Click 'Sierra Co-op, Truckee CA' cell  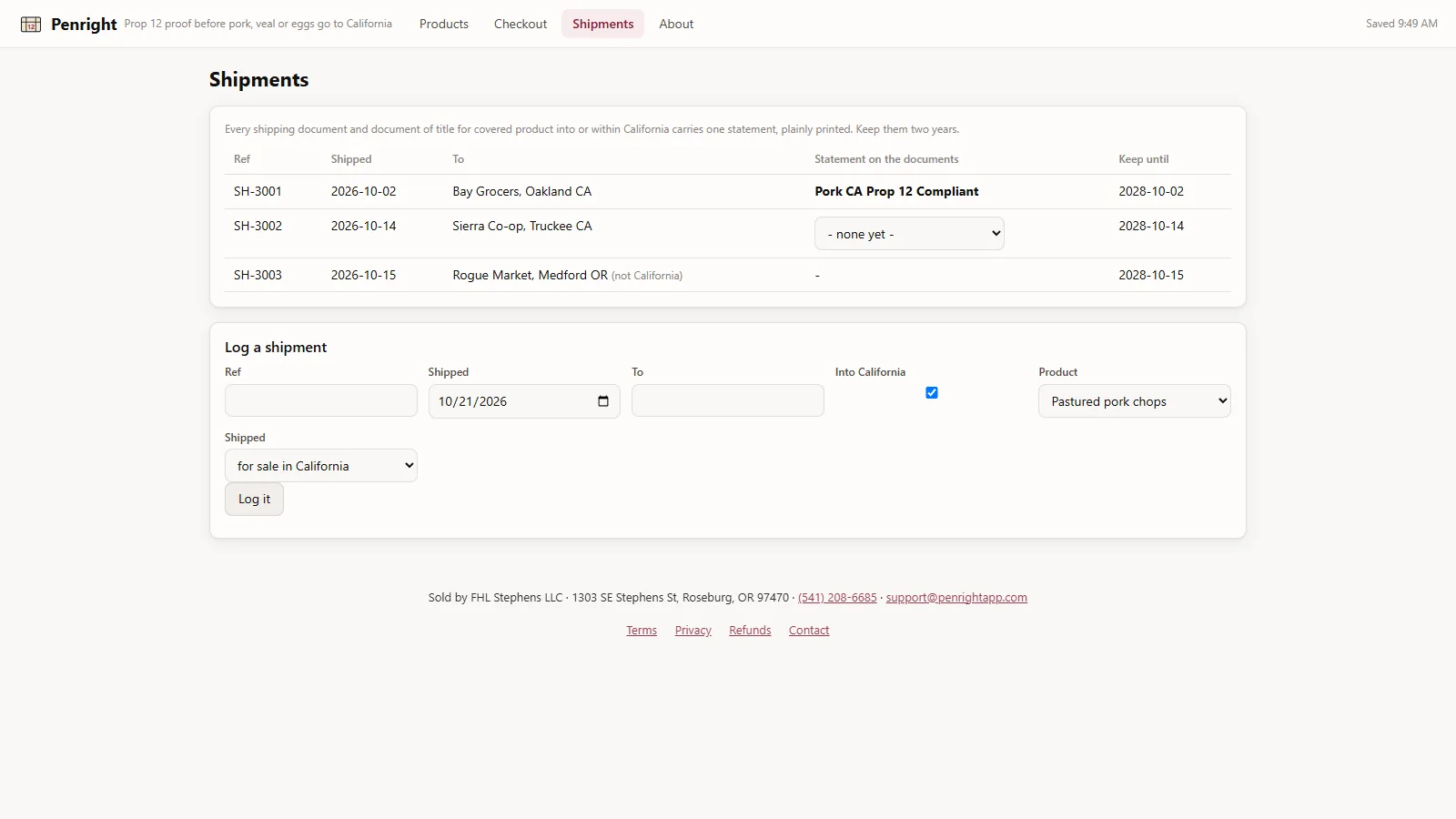tap(521, 226)
